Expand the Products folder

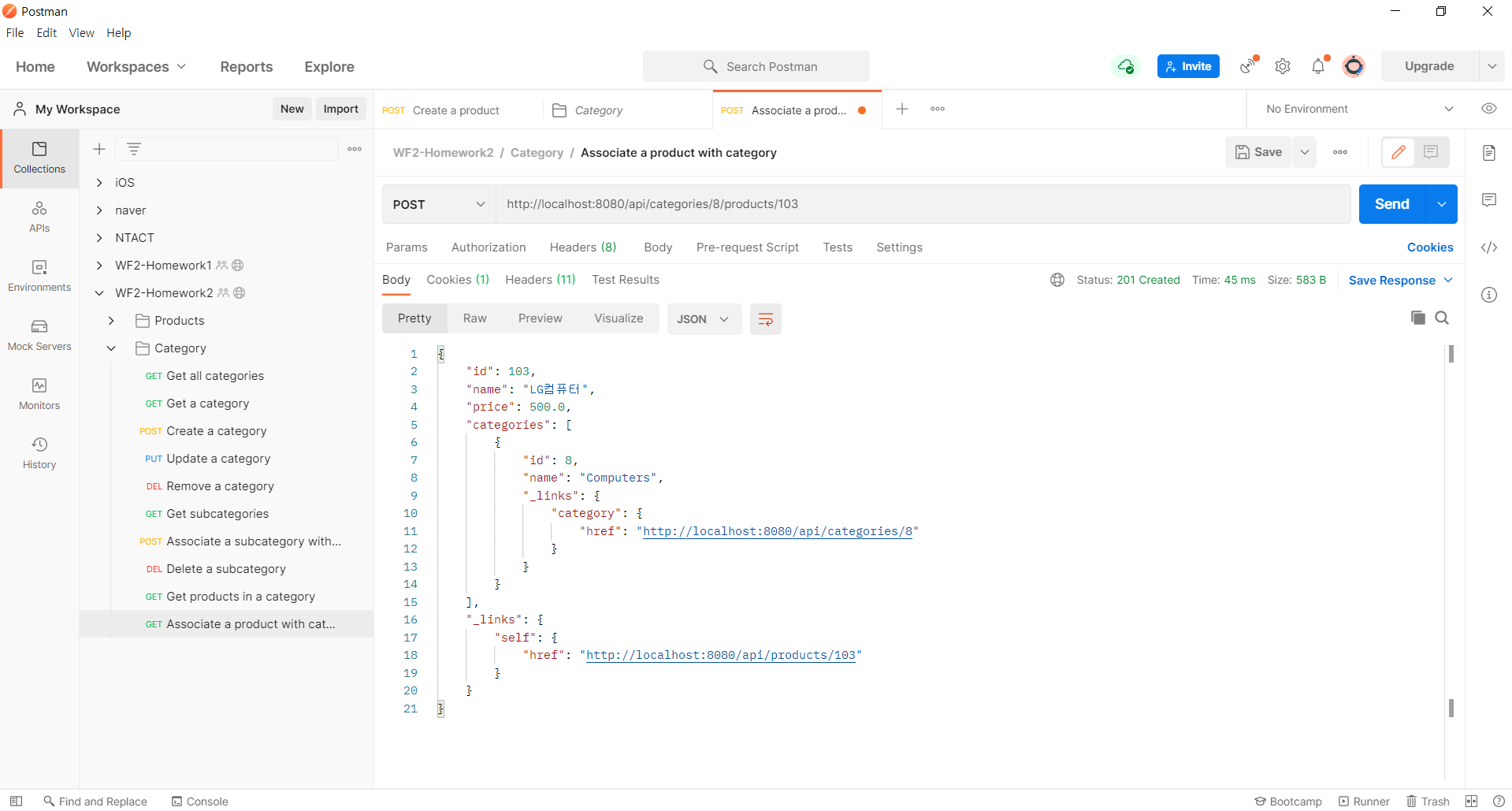coord(111,321)
